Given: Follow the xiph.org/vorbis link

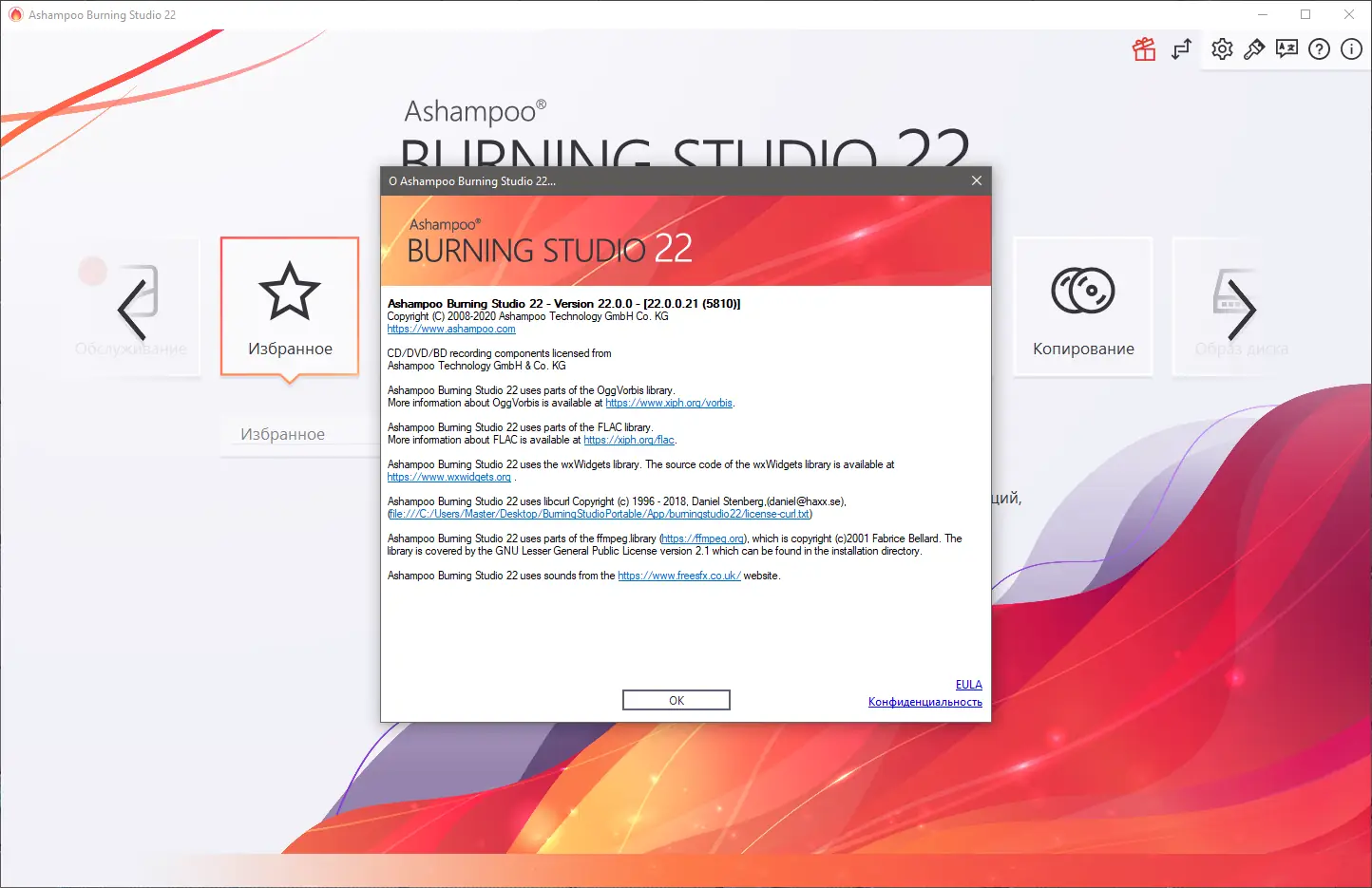Looking at the screenshot, I should 669,403.
